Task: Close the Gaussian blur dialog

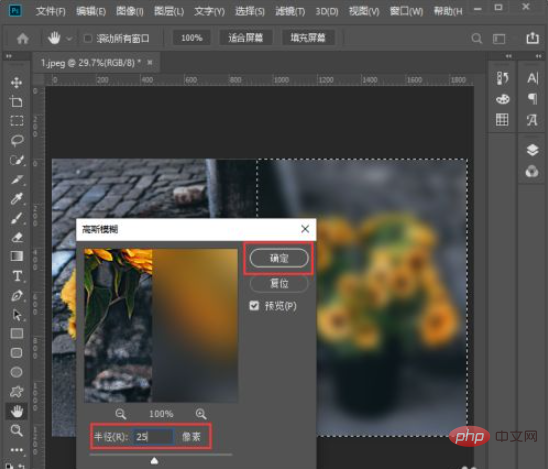Action: point(305,229)
